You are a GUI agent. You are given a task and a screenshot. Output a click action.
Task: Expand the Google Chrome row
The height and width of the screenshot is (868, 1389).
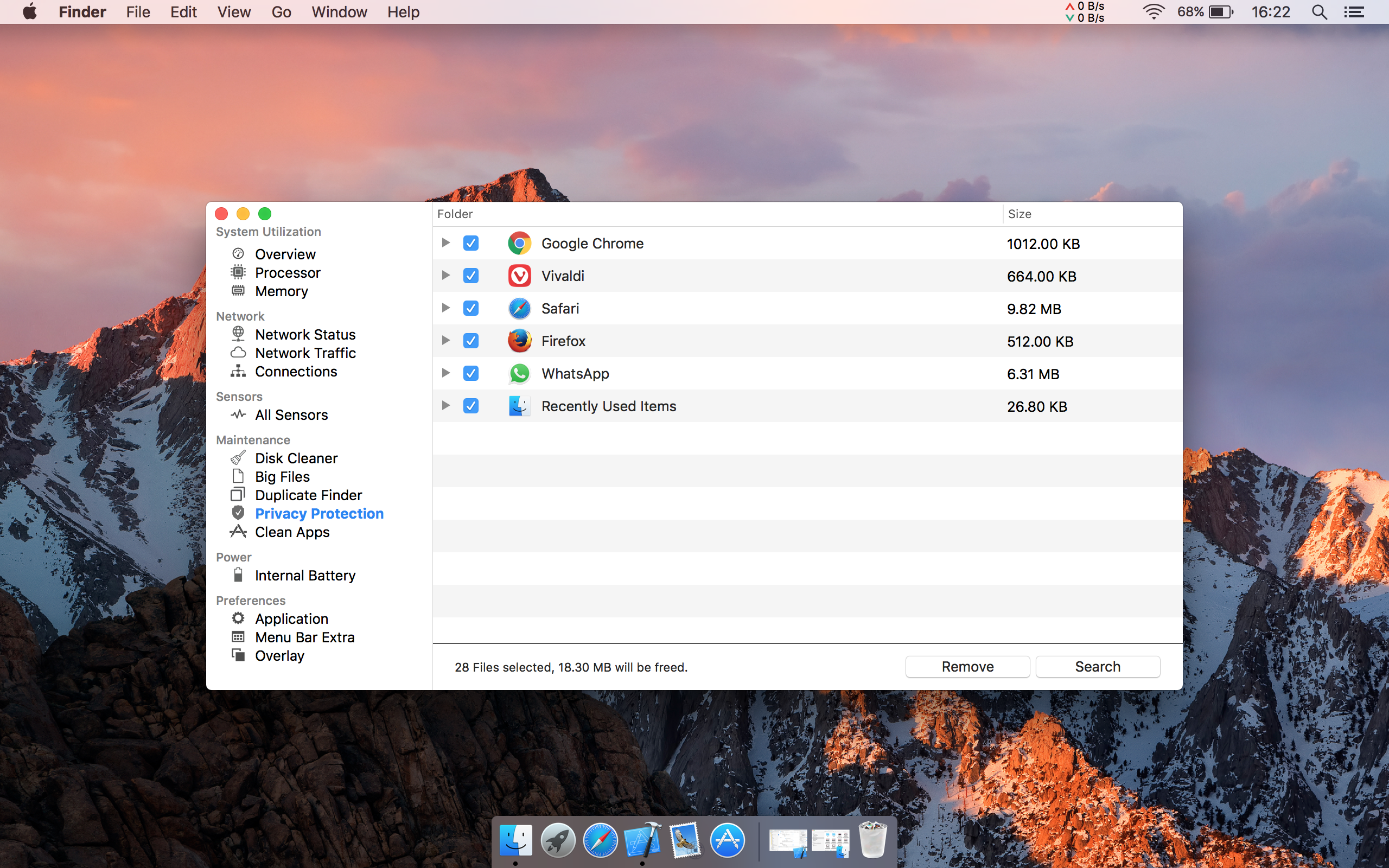pos(445,243)
